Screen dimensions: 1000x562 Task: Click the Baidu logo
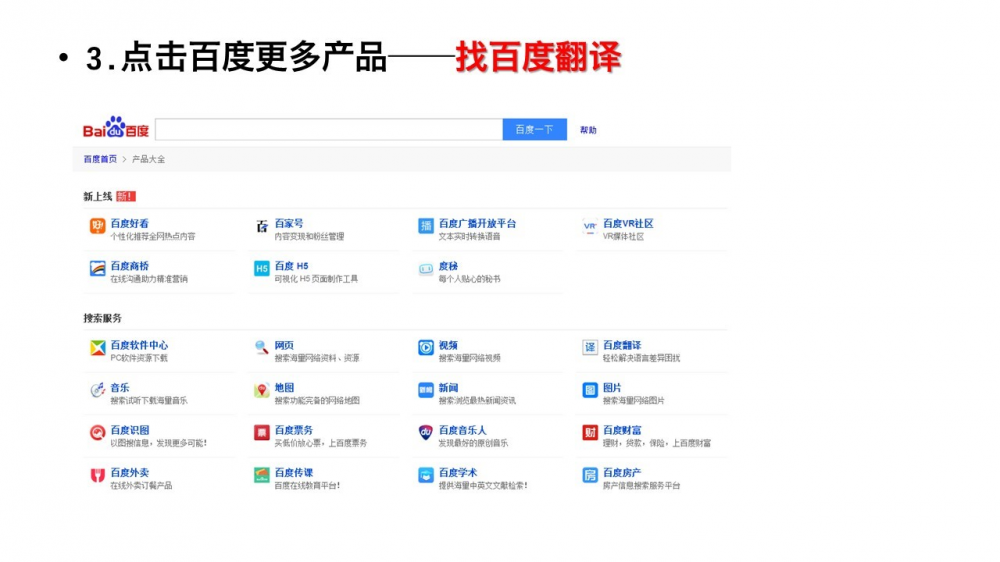tap(115, 129)
